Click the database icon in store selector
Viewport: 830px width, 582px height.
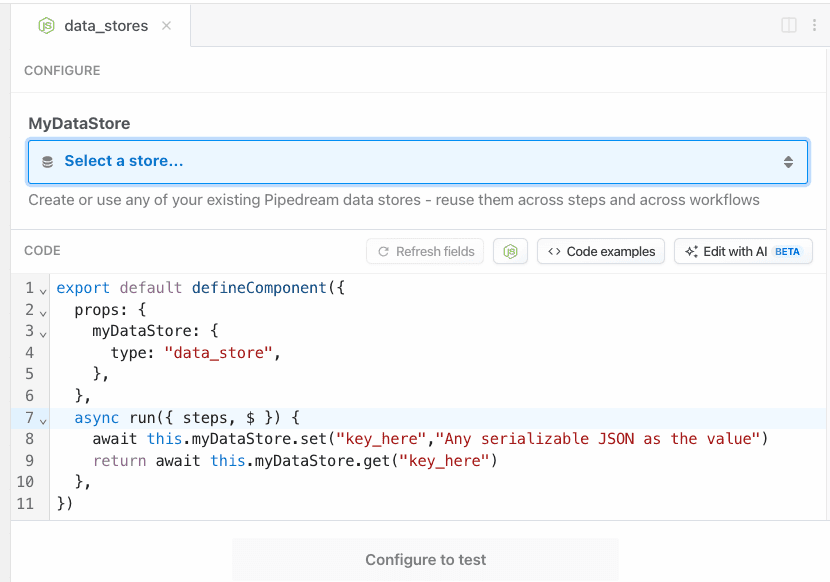[x=48, y=162]
